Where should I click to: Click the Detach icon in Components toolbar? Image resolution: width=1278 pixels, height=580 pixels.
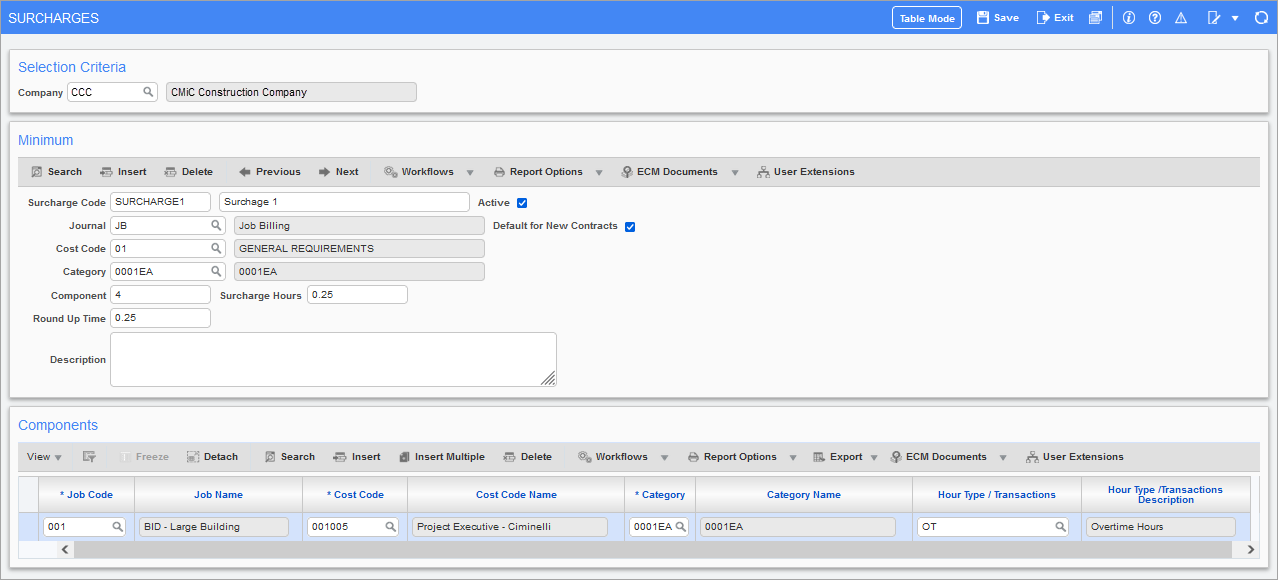tap(212, 456)
